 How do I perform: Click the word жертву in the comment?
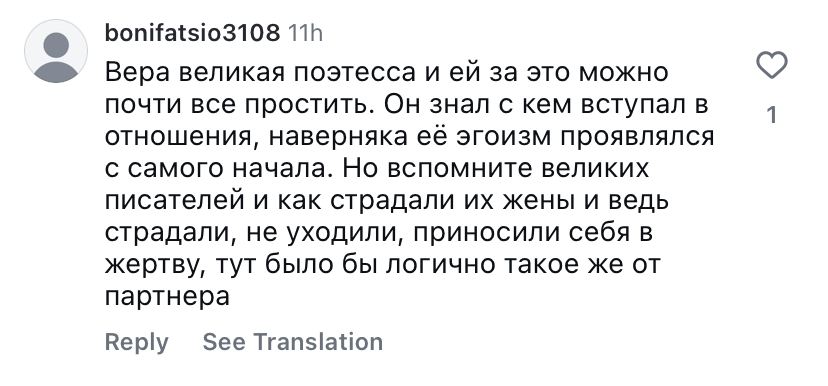pyautogui.click(x=154, y=265)
